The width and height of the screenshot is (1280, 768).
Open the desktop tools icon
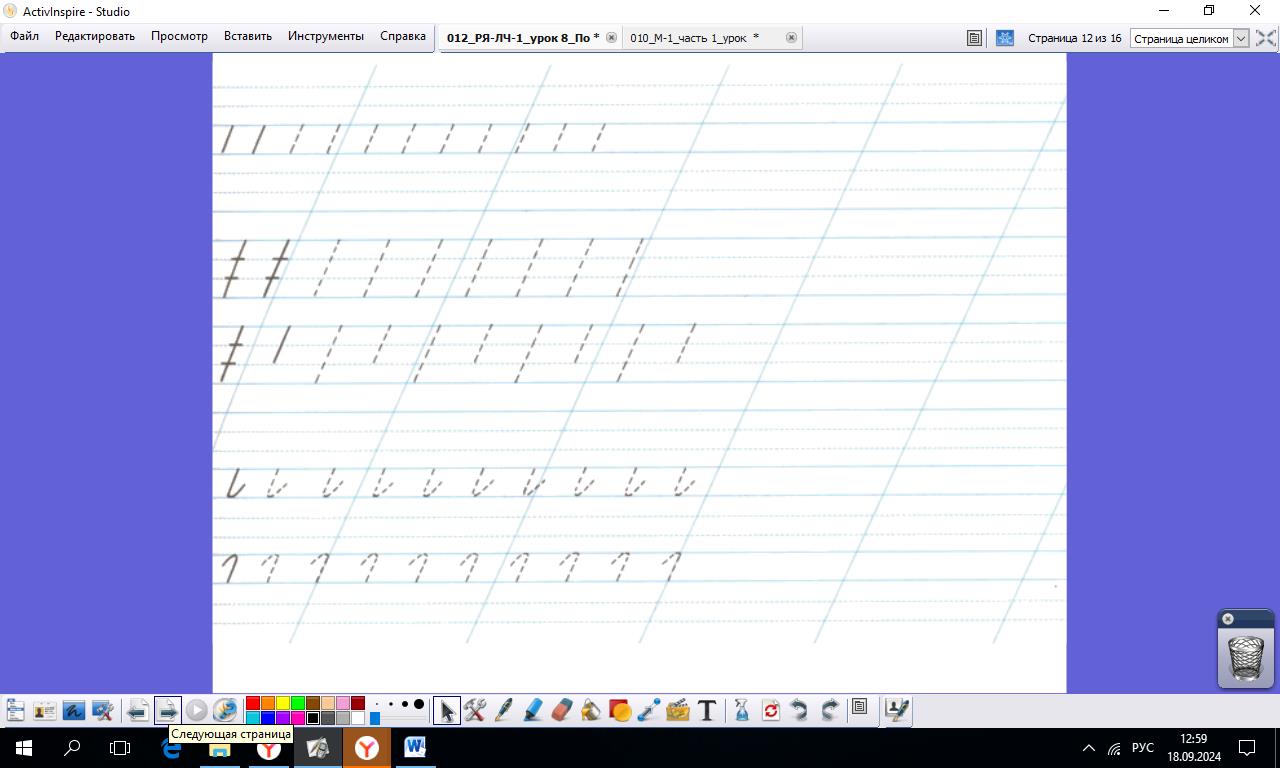click(x=102, y=710)
